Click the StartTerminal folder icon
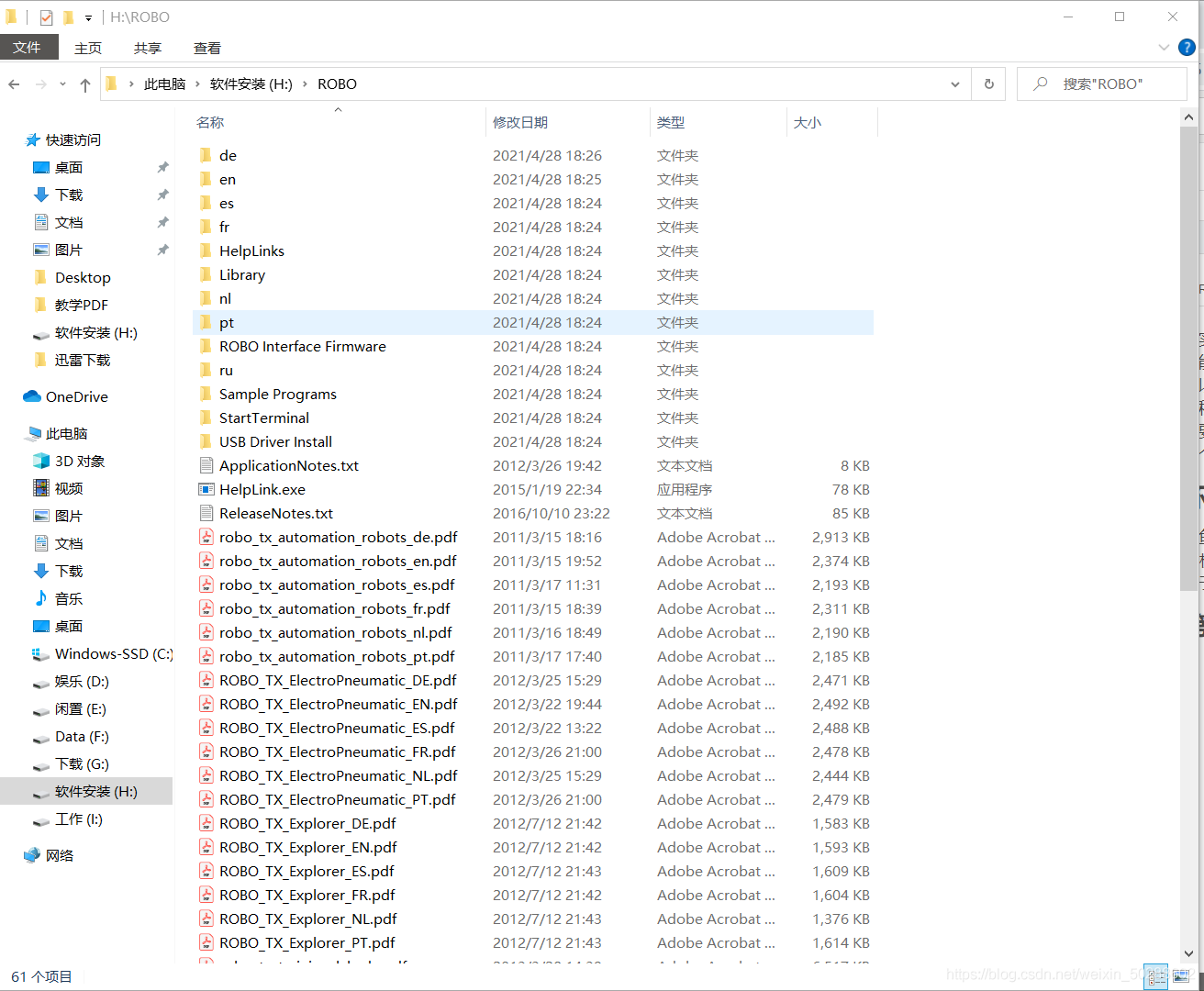The image size is (1204, 991). (206, 418)
